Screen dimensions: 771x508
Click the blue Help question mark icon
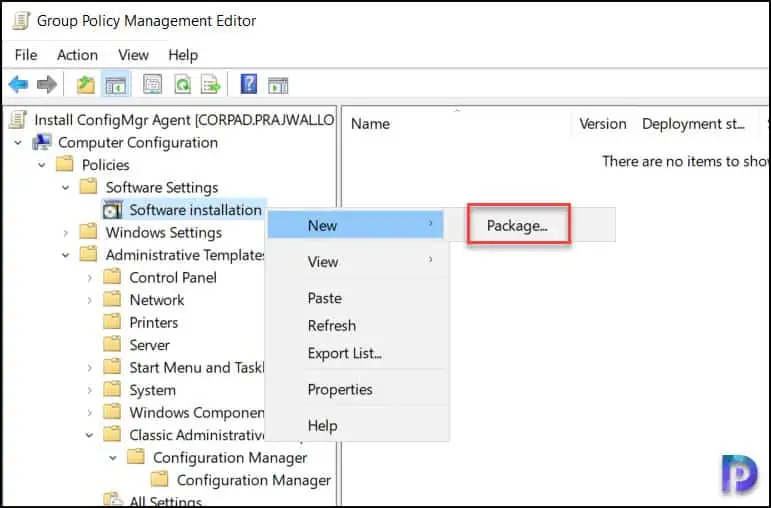click(x=249, y=85)
